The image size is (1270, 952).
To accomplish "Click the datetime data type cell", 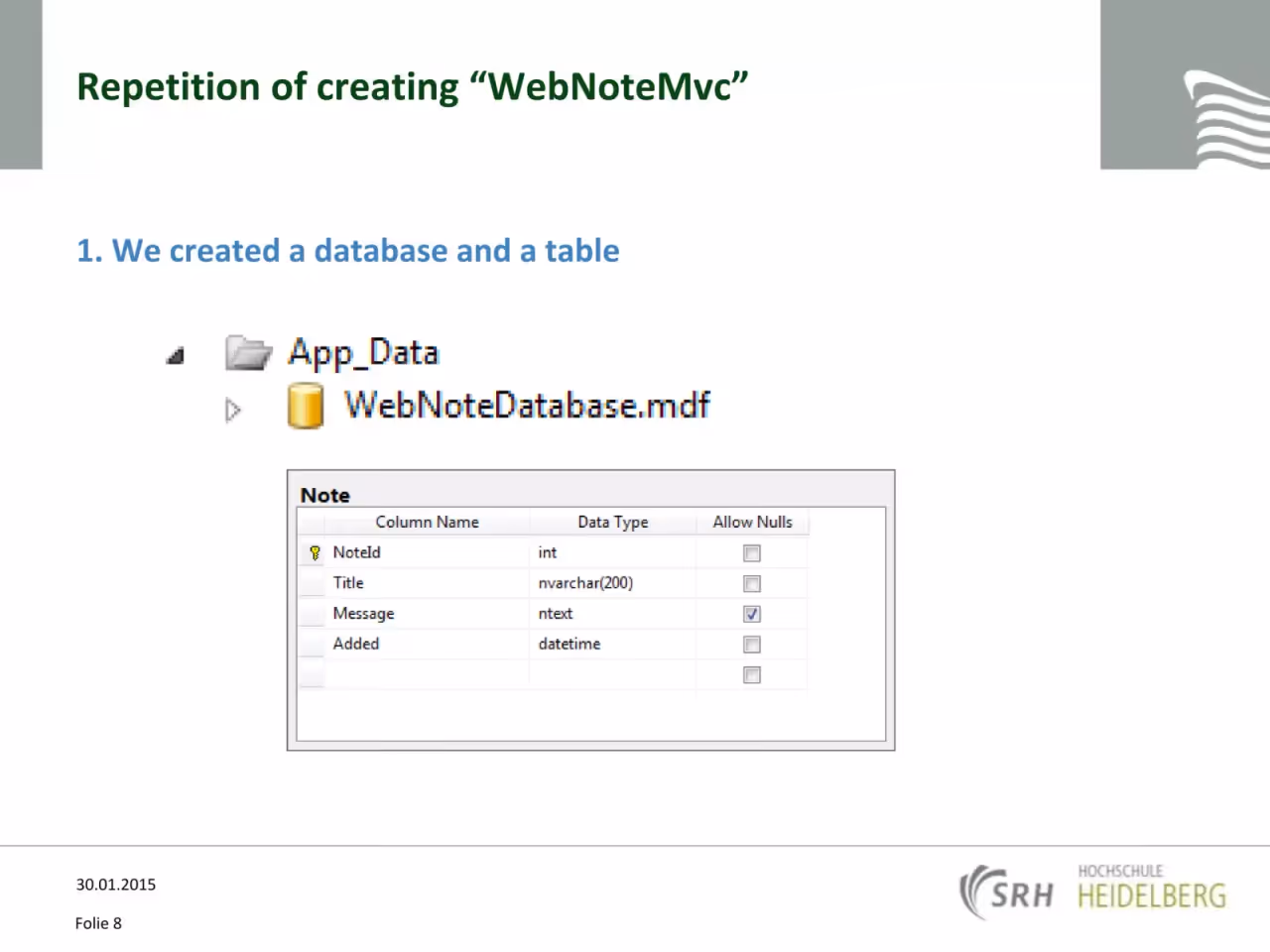I will tap(612, 644).
